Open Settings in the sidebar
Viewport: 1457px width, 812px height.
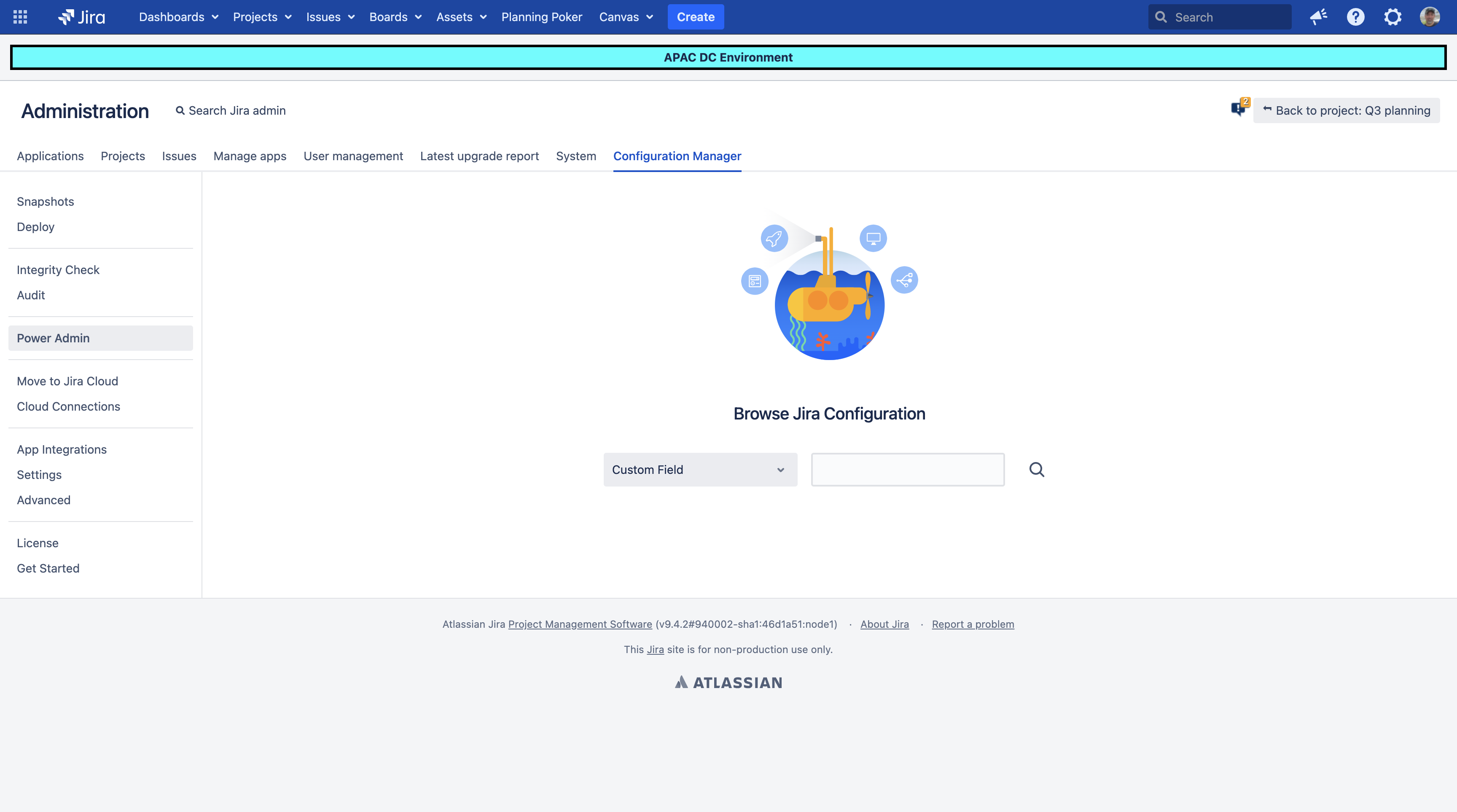(x=39, y=475)
